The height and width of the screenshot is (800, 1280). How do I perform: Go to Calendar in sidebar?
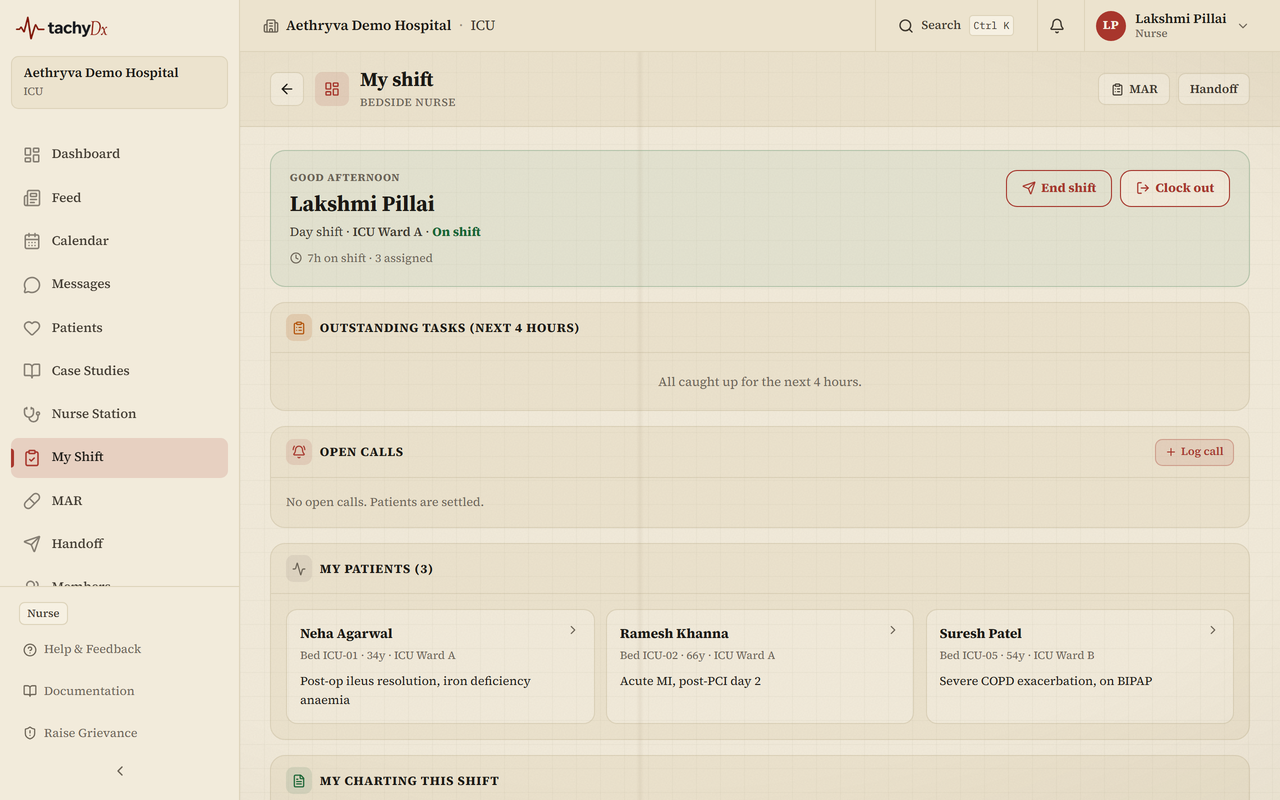tap(119, 241)
